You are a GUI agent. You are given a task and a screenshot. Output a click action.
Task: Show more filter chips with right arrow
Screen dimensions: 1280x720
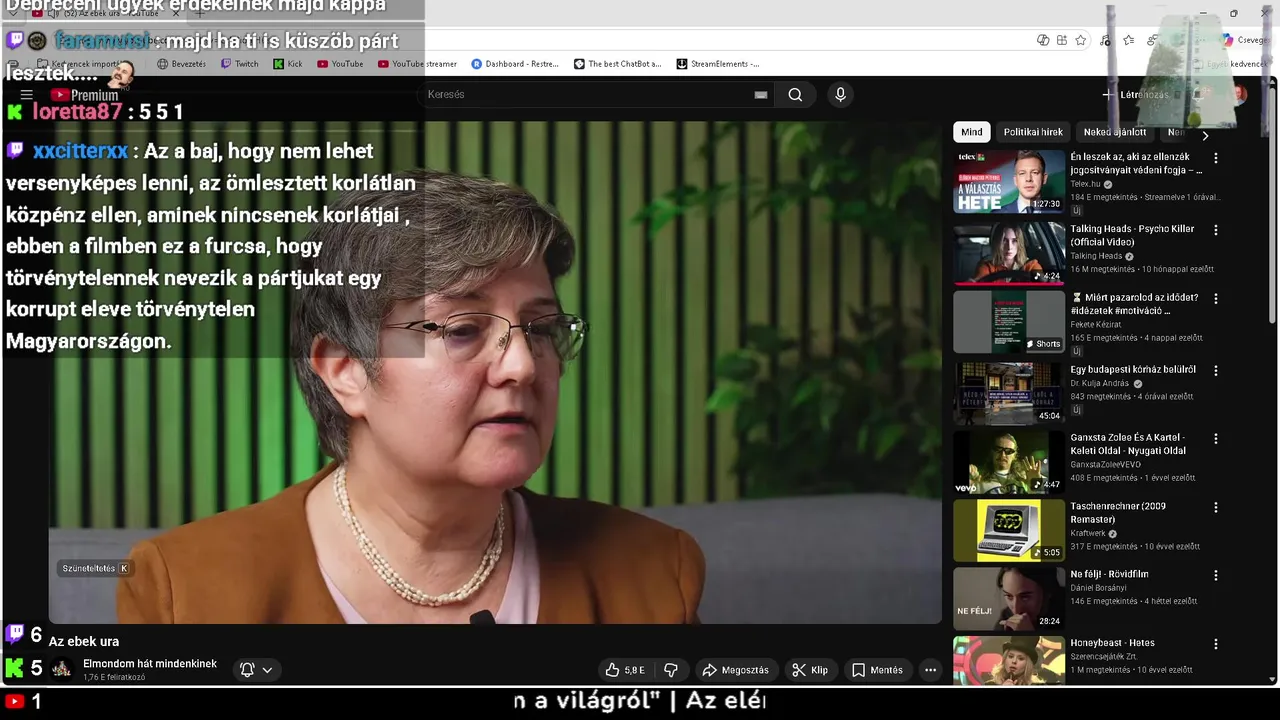click(x=1205, y=135)
